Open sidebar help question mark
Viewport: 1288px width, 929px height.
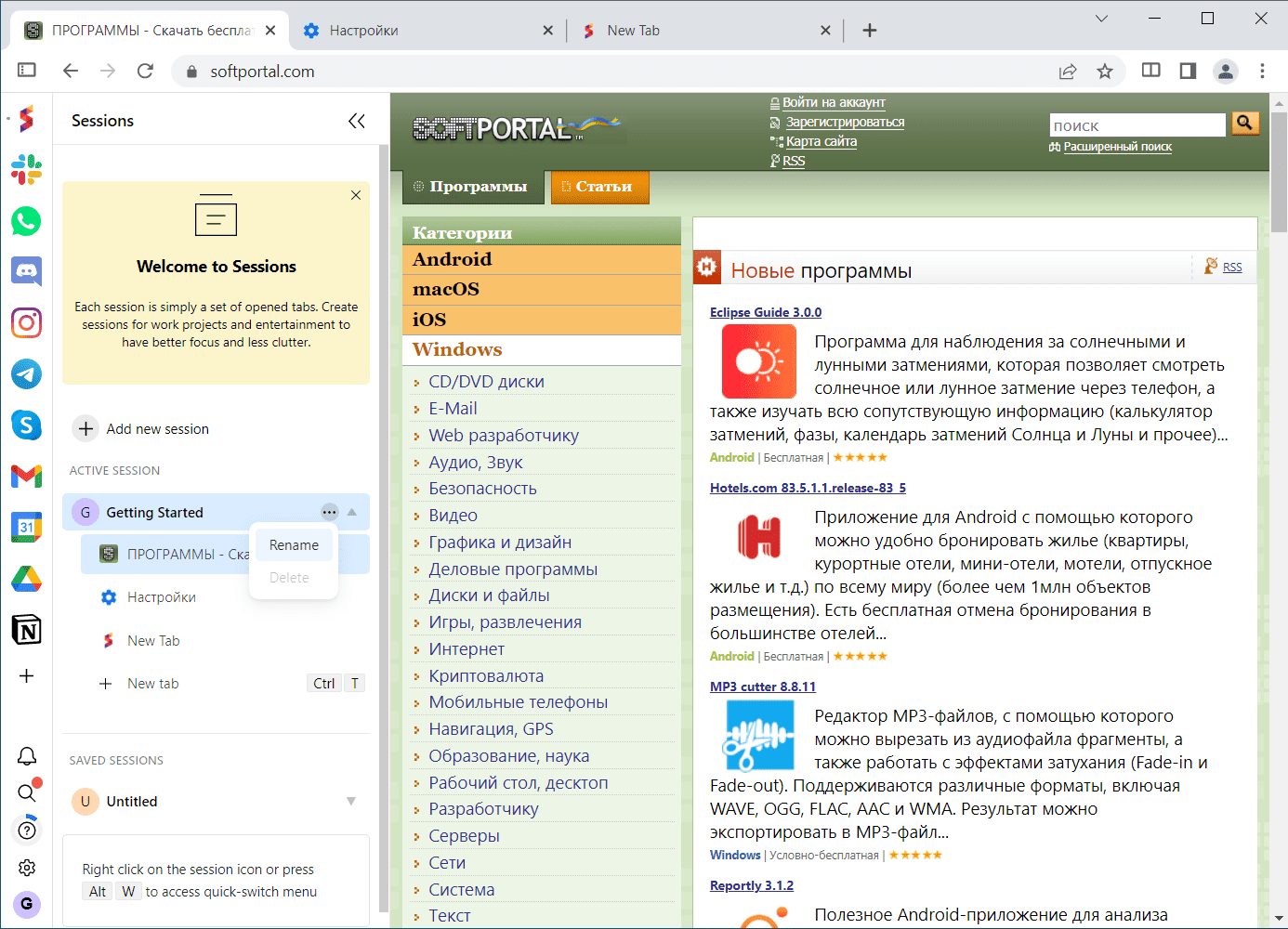pyautogui.click(x=27, y=830)
